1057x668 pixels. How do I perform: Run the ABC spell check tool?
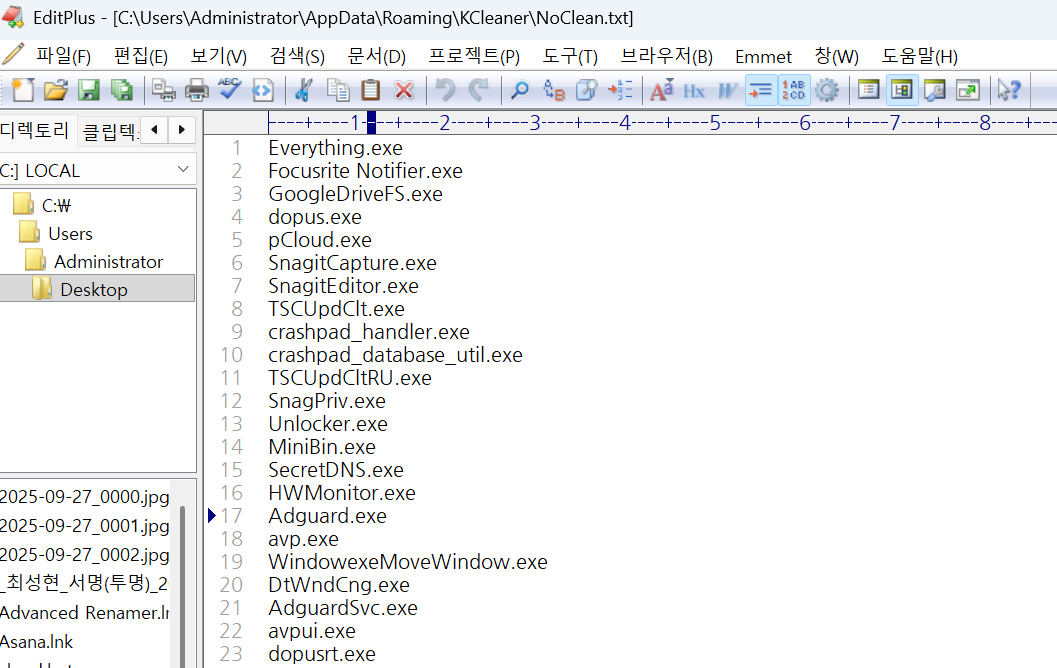coord(230,90)
